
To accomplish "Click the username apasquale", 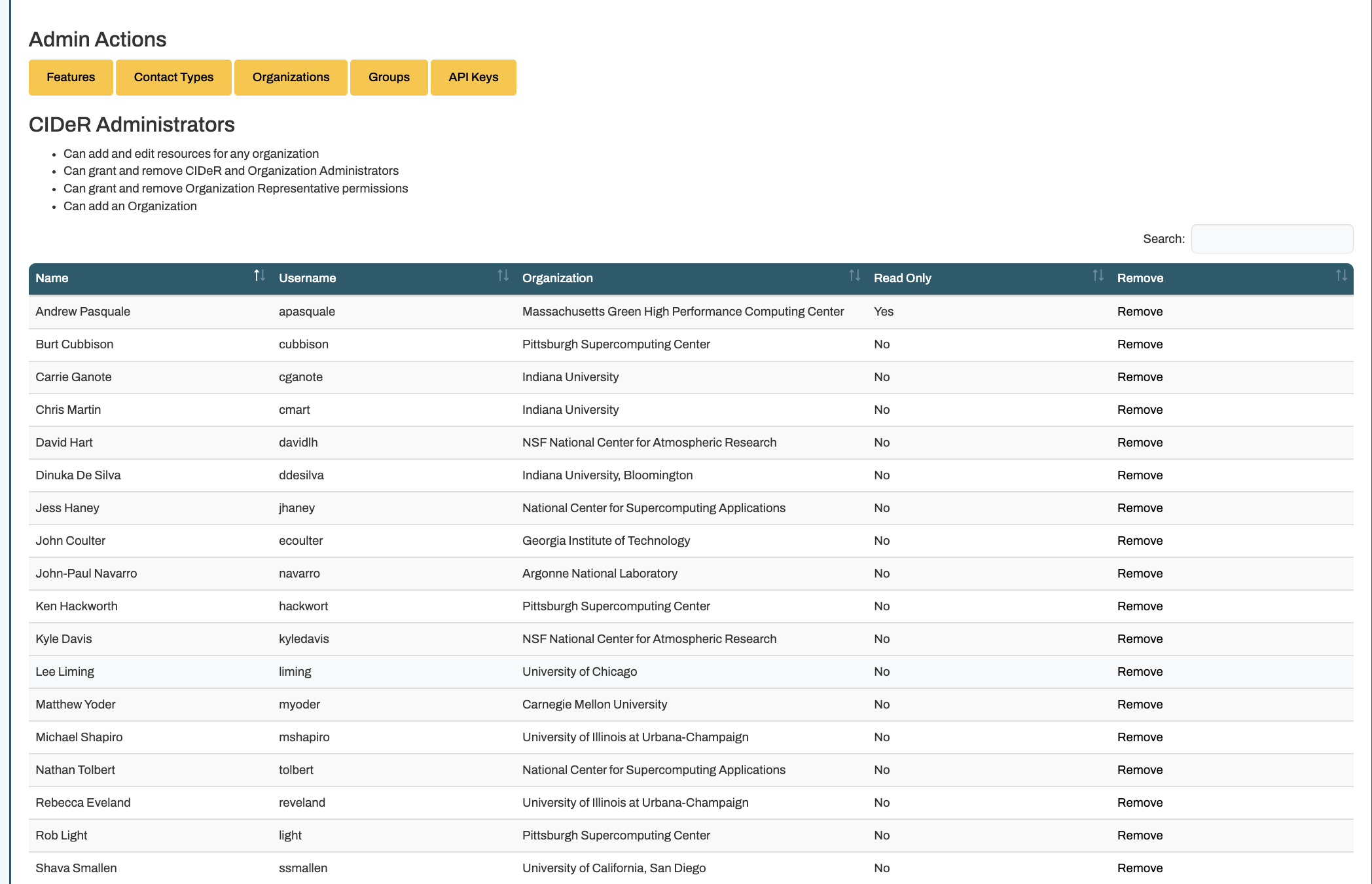I will click(x=306, y=312).
